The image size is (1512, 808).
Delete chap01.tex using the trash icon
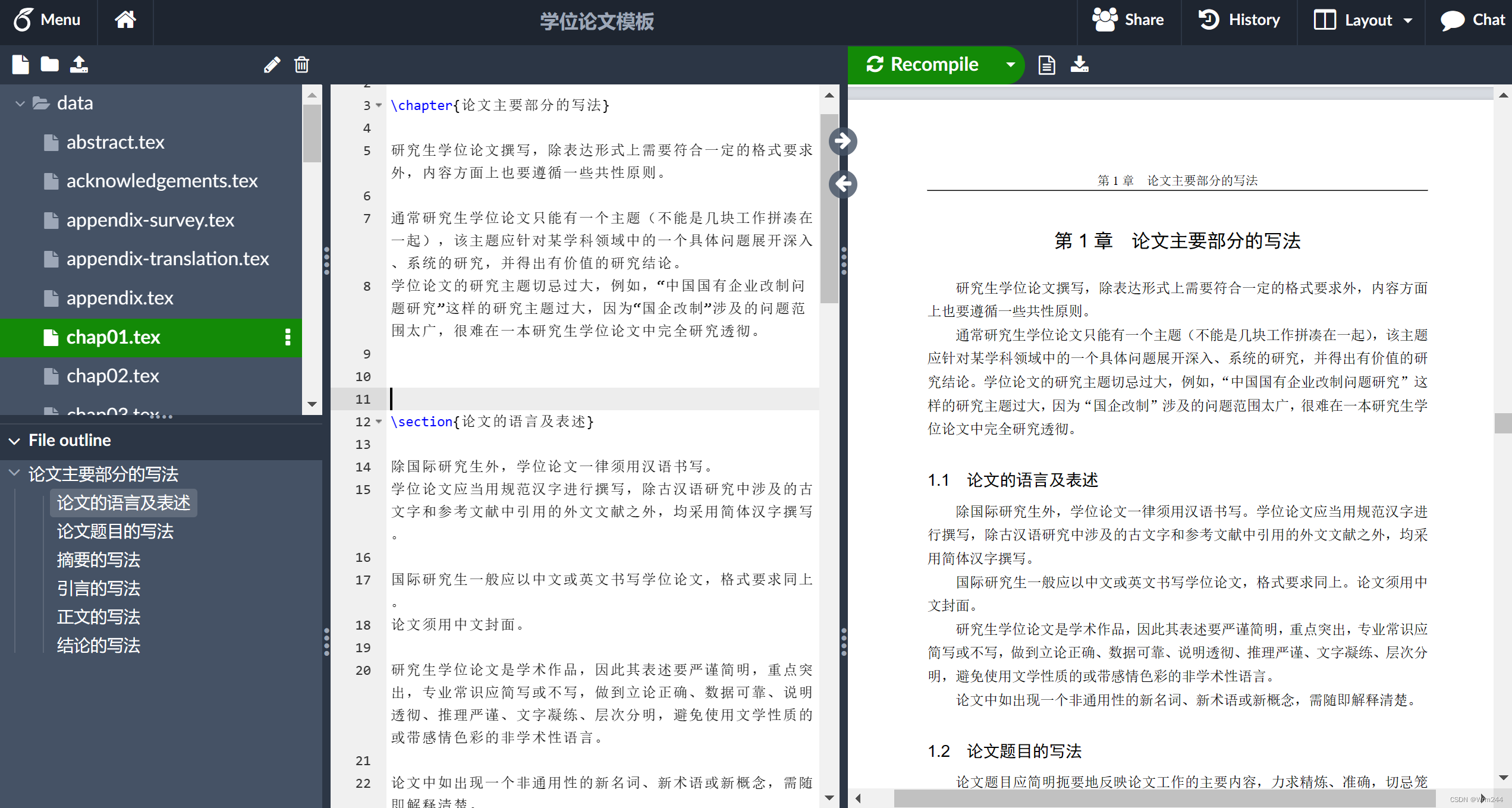click(301, 64)
